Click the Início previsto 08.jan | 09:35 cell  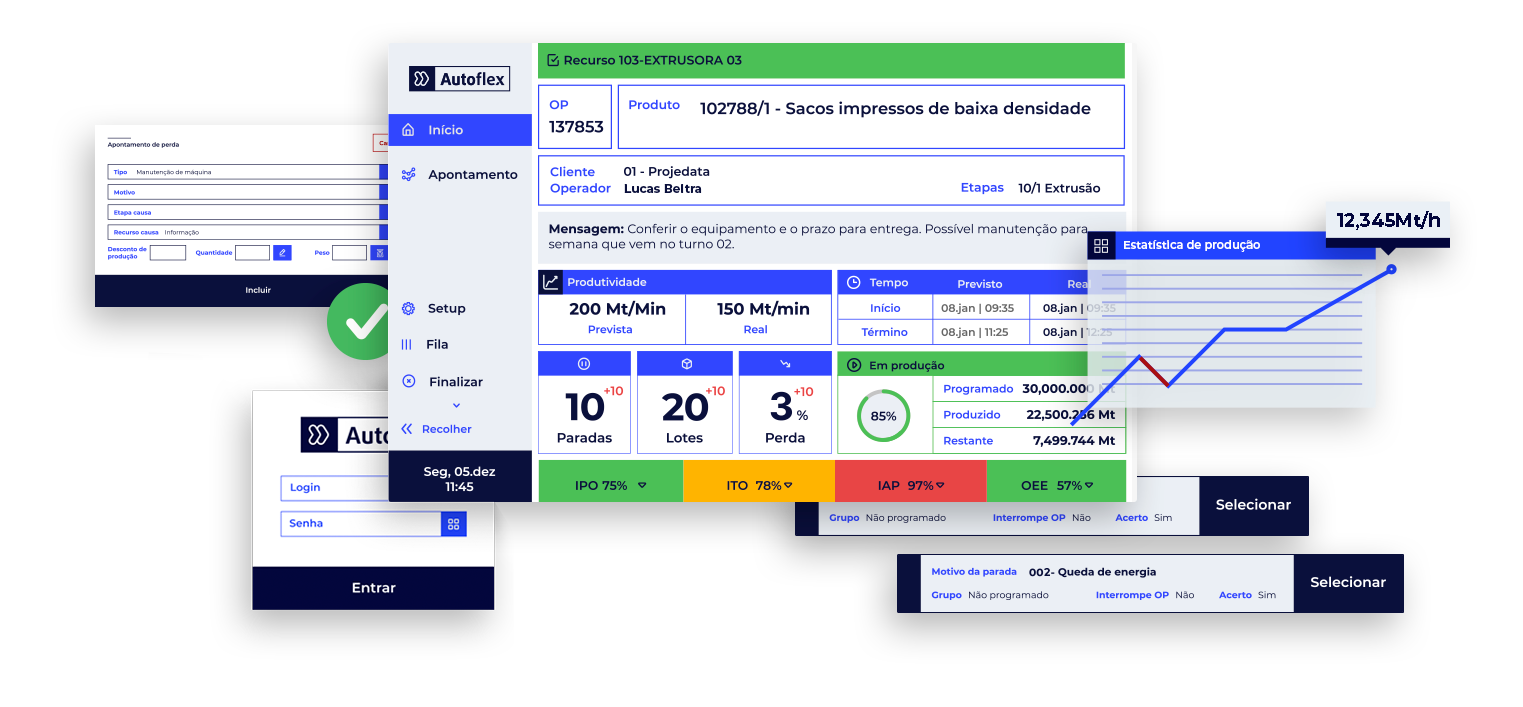(x=979, y=308)
